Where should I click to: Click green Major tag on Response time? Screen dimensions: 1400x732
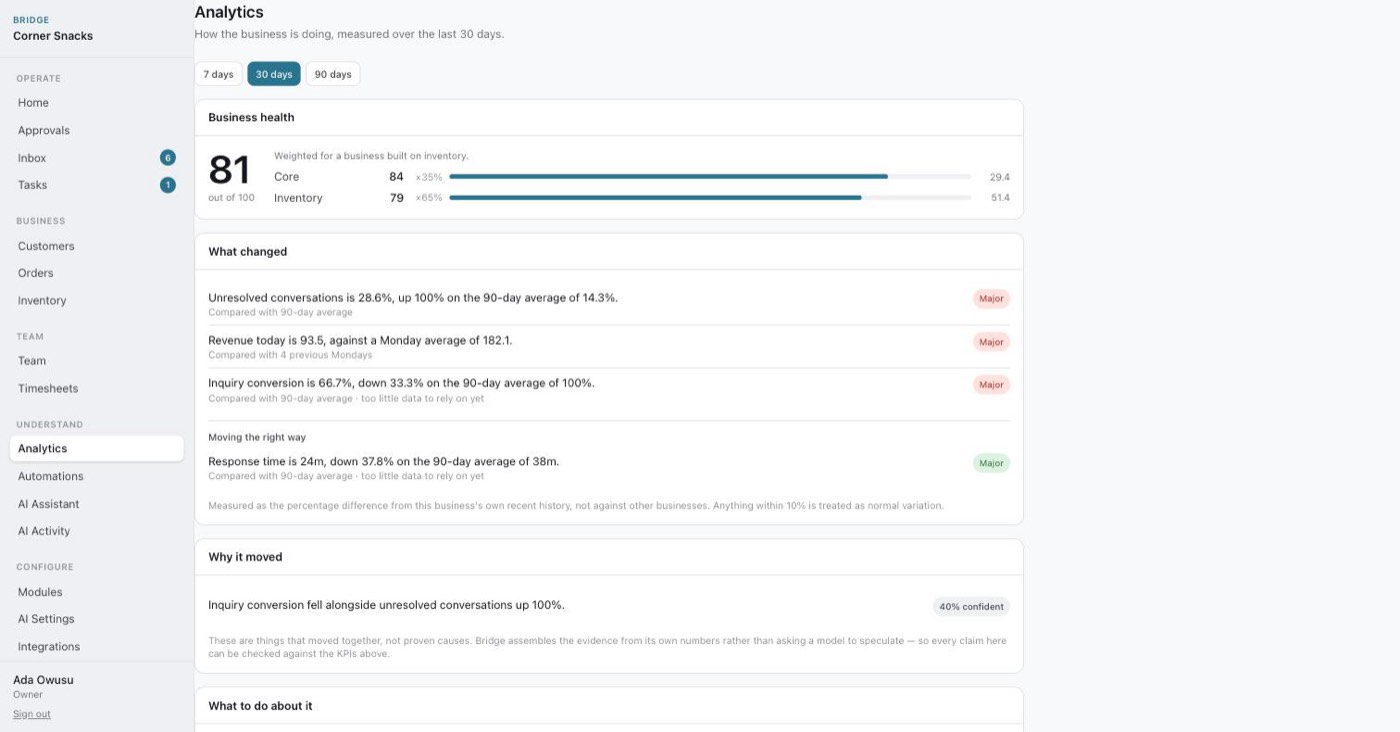click(x=991, y=463)
